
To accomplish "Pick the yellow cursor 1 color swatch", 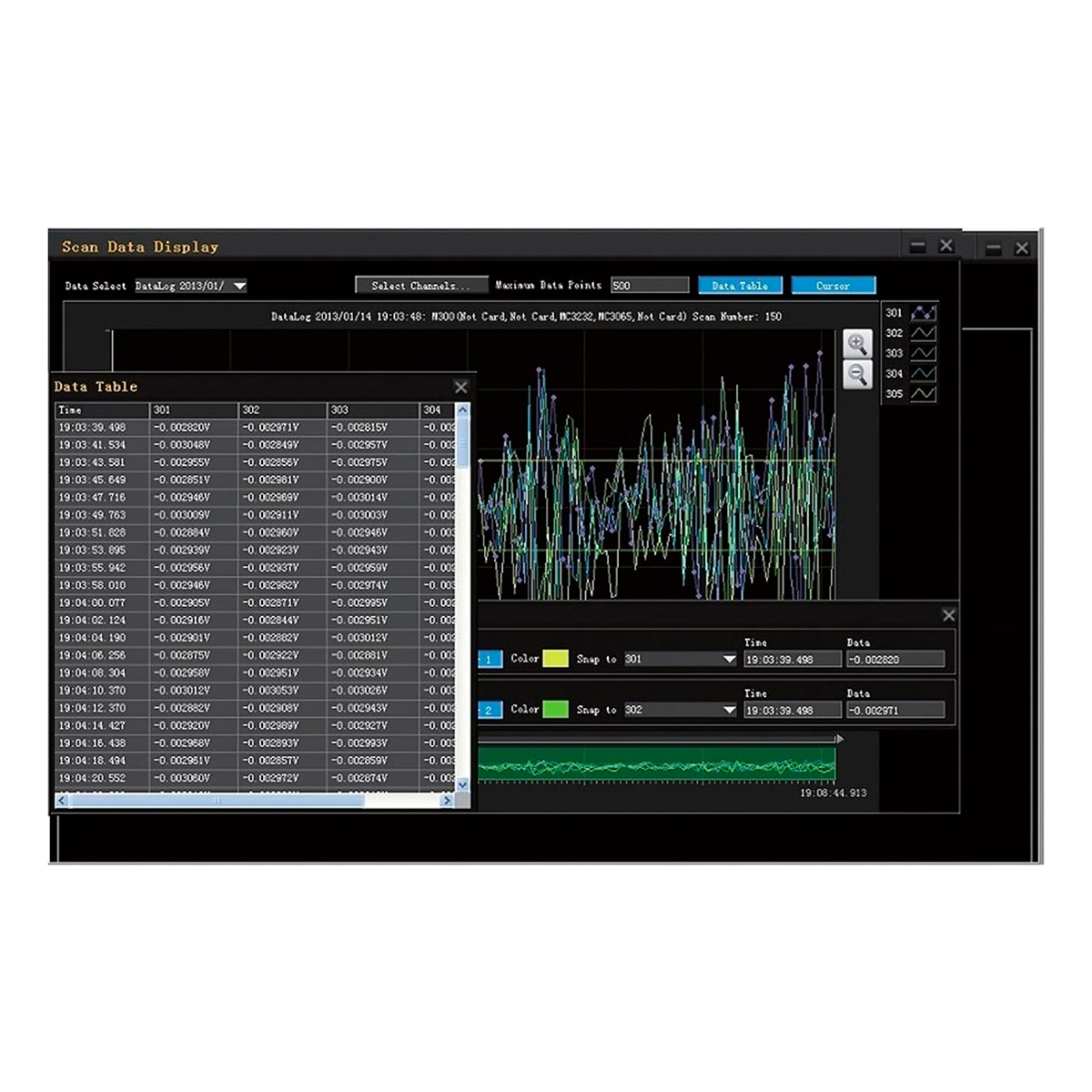I will pos(555,659).
